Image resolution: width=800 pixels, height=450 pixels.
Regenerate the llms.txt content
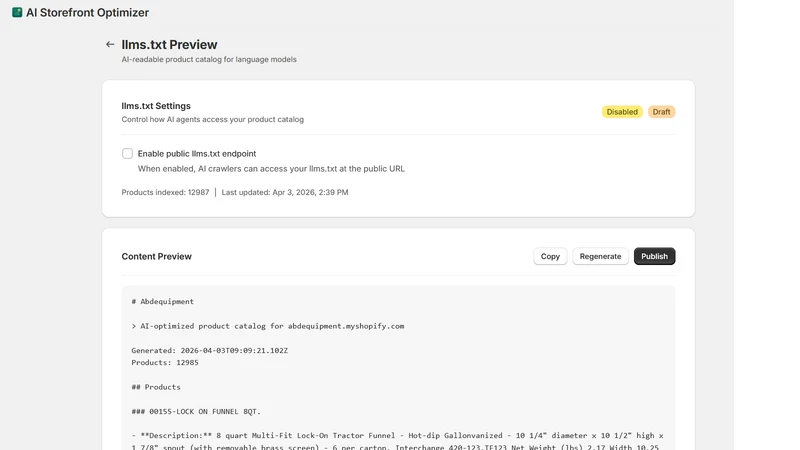click(600, 256)
